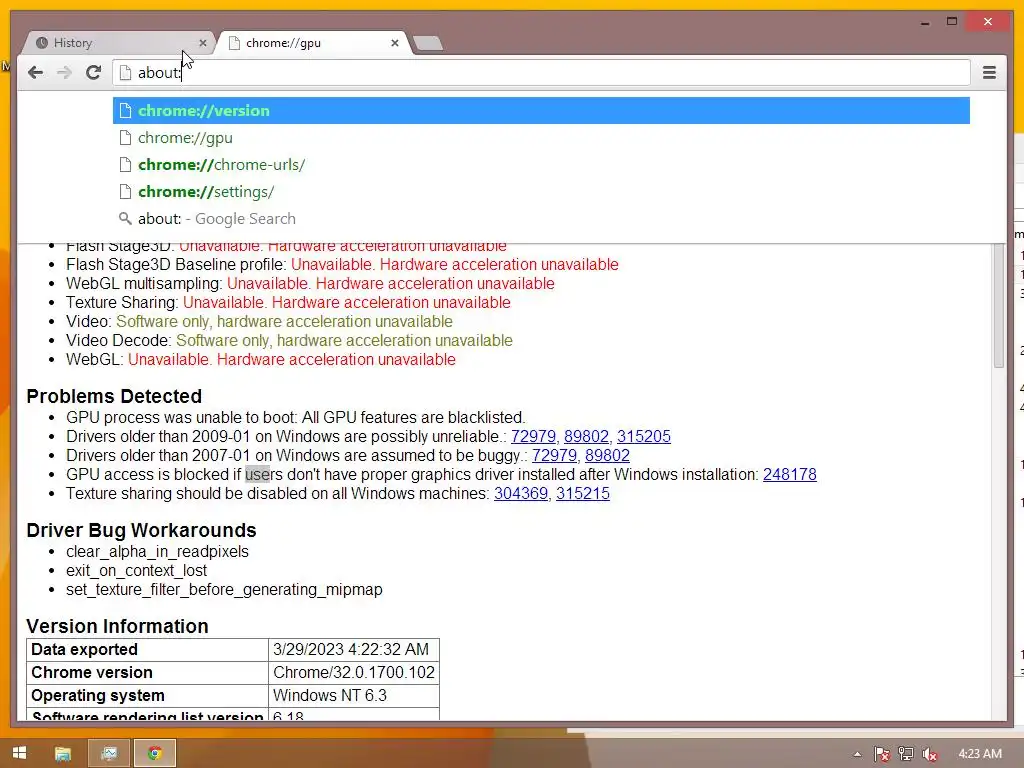The width and height of the screenshot is (1024, 768).
Task: Click the Data exported row label
Action: pos(148,649)
